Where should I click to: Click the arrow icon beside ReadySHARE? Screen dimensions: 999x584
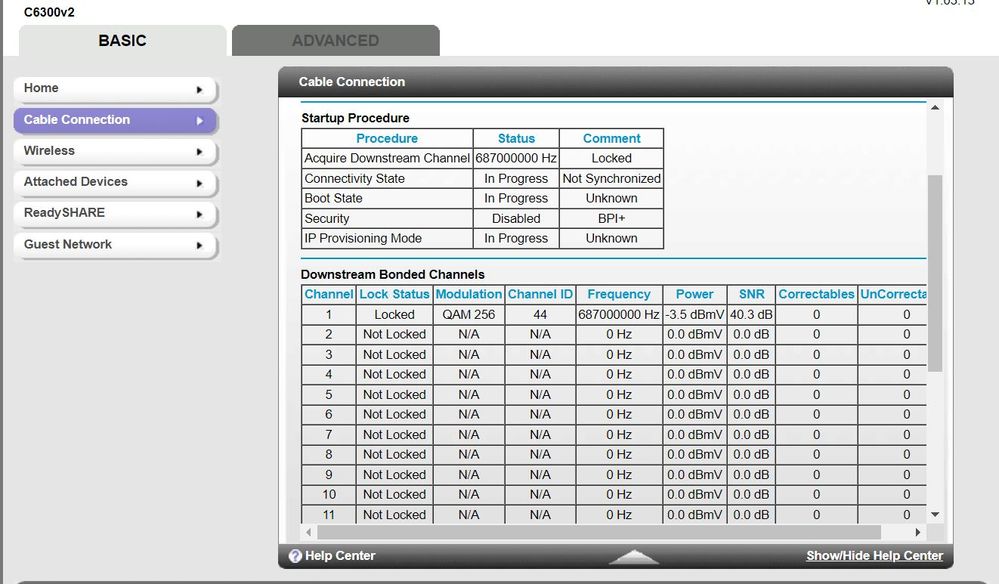click(199, 215)
